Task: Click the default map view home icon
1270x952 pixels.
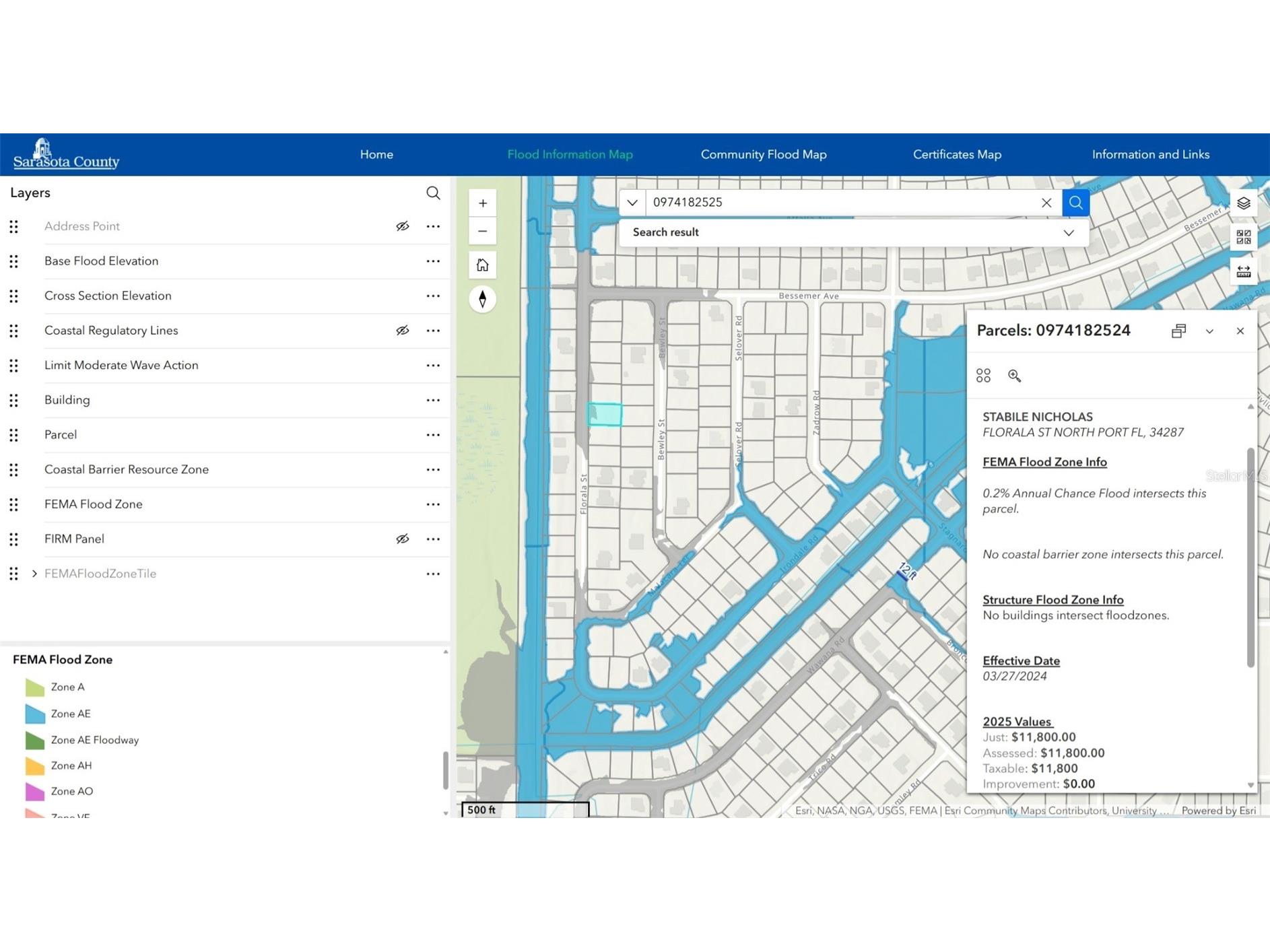Action: tap(482, 265)
